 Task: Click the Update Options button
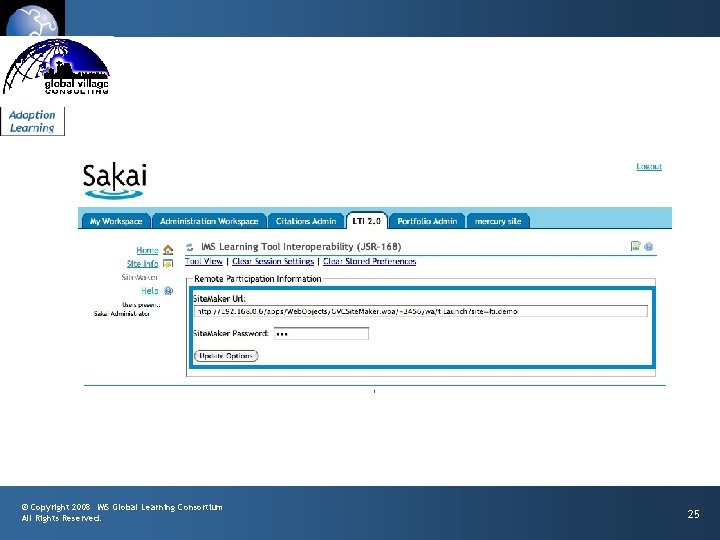[226, 356]
